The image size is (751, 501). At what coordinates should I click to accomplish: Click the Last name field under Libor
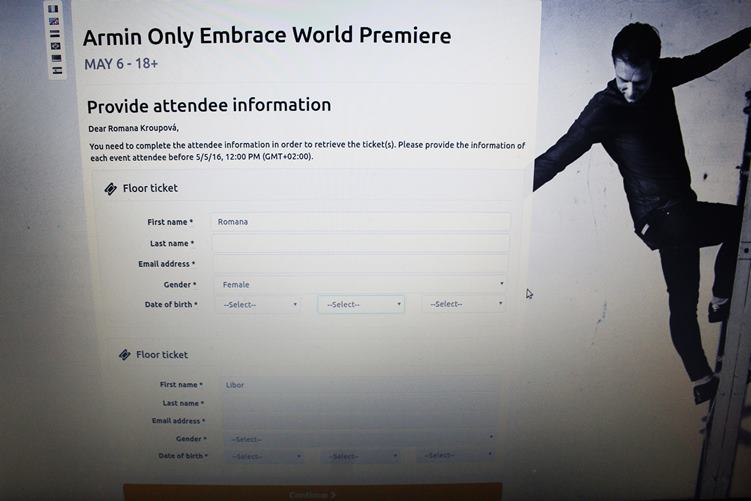360,403
